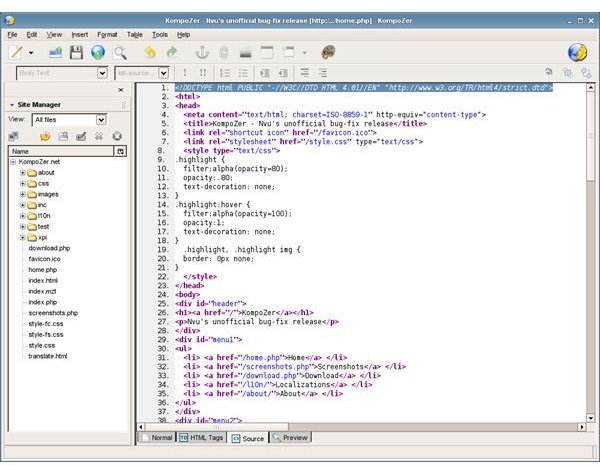Click the Open file toolbar icon
The width and height of the screenshot is (600, 466).
point(55,52)
